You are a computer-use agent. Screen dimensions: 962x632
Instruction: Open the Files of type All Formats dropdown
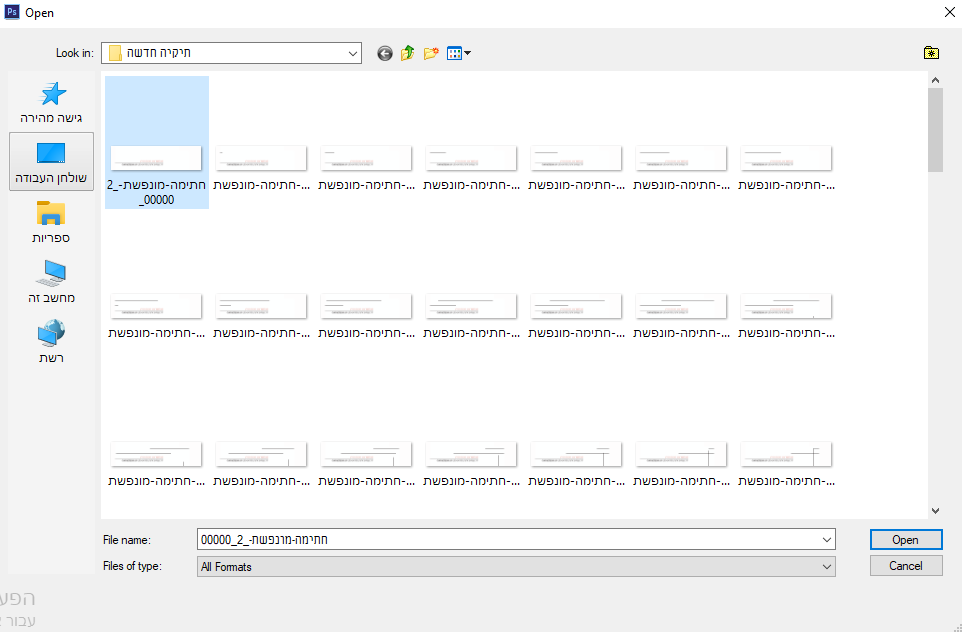click(516, 566)
